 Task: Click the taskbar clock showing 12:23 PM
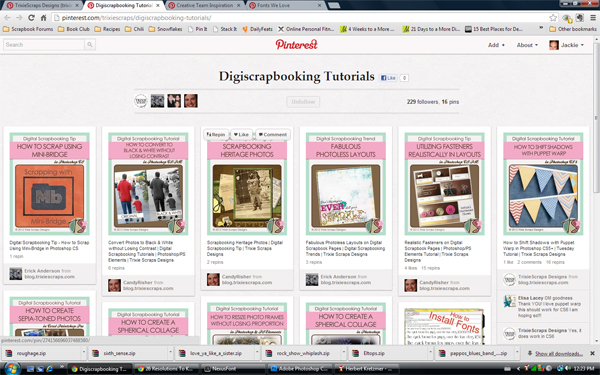point(584,368)
